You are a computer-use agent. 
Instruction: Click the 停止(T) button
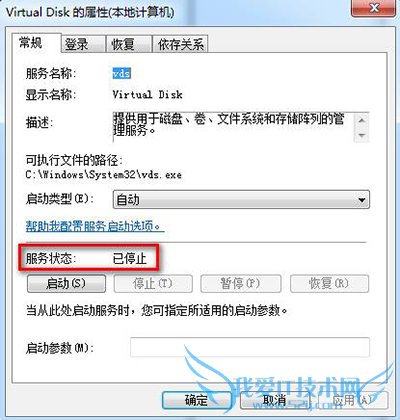pyautogui.click(x=153, y=284)
